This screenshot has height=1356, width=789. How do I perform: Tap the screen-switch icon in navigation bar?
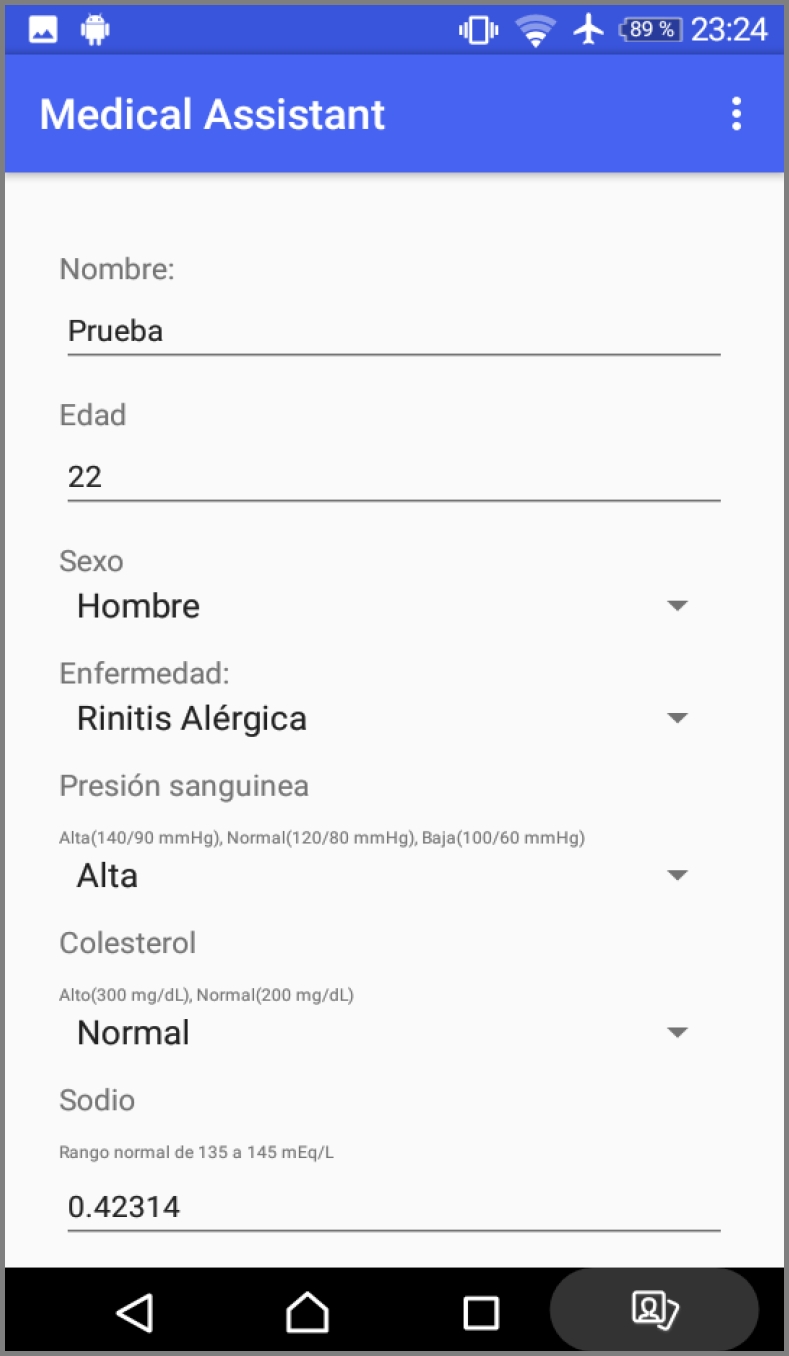pyautogui.click(x=654, y=1309)
